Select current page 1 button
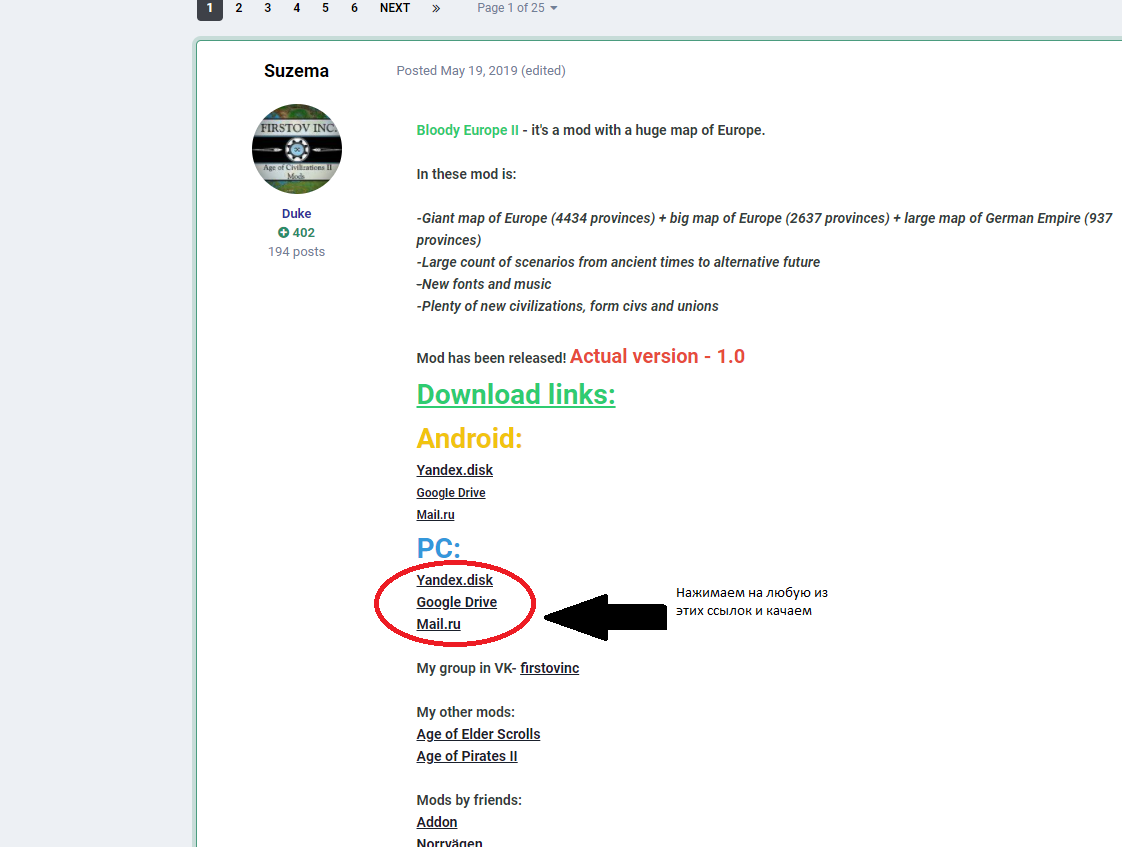This screenshot has width=1122, height=847. pos(210,8)
